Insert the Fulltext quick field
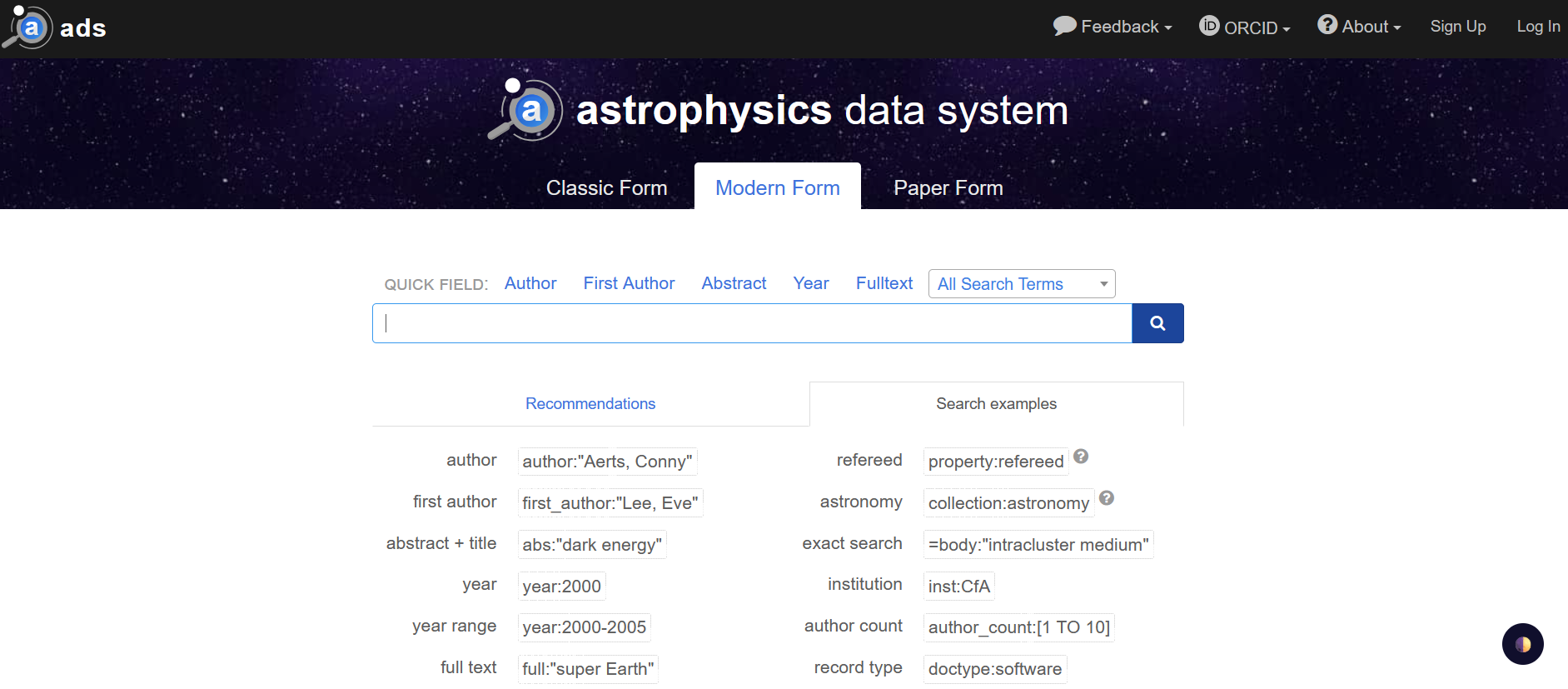The width and height of the screenshot is (1568, 689). 884,283
